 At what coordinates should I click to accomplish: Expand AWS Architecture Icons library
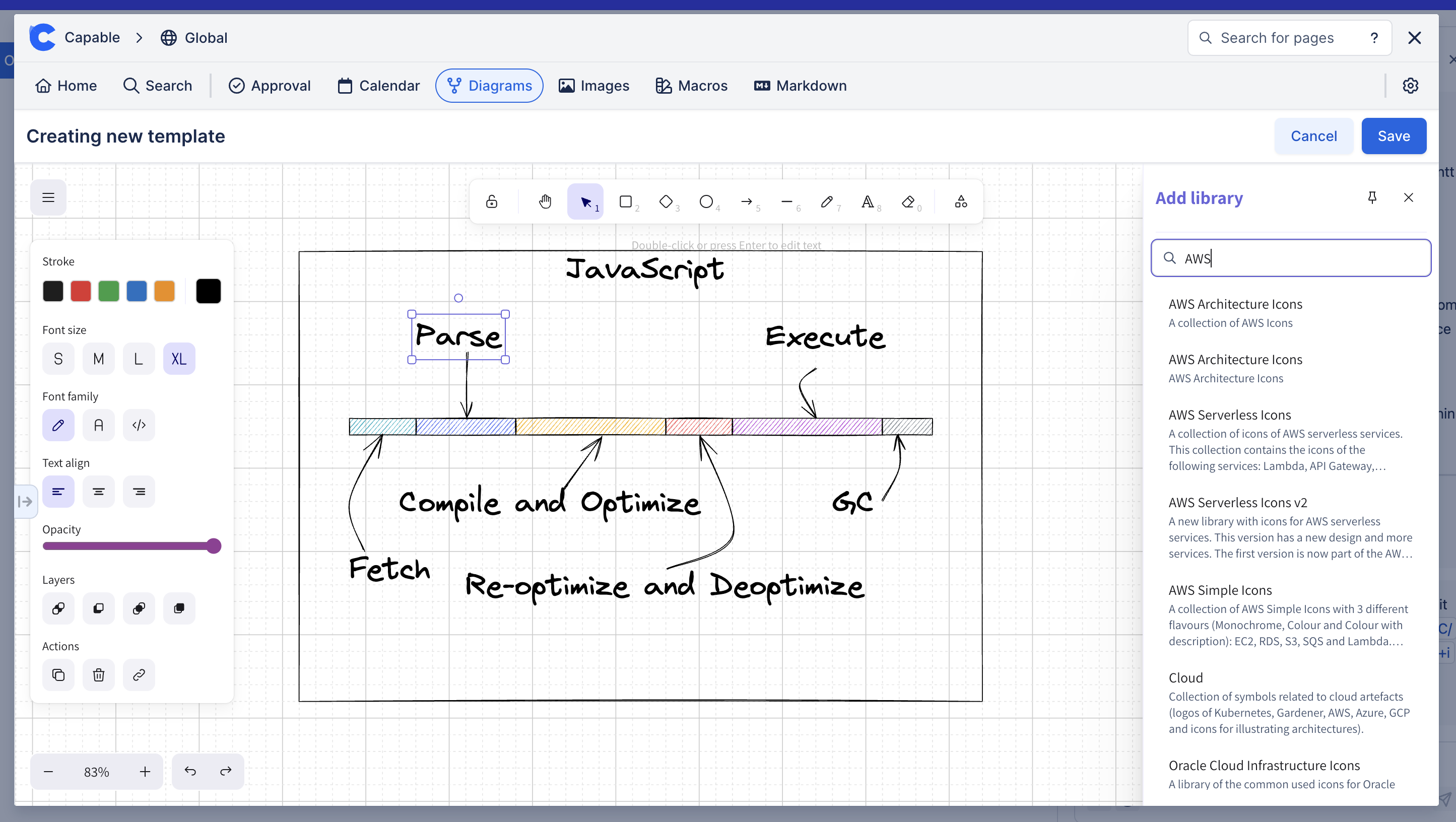(x=1236, y=303)
